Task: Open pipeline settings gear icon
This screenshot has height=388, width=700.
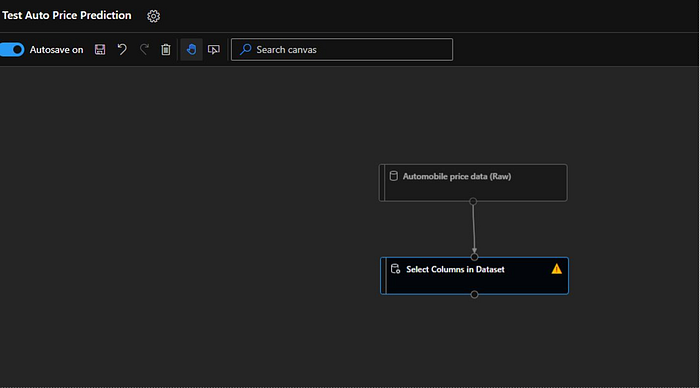Action: point(153,16)
